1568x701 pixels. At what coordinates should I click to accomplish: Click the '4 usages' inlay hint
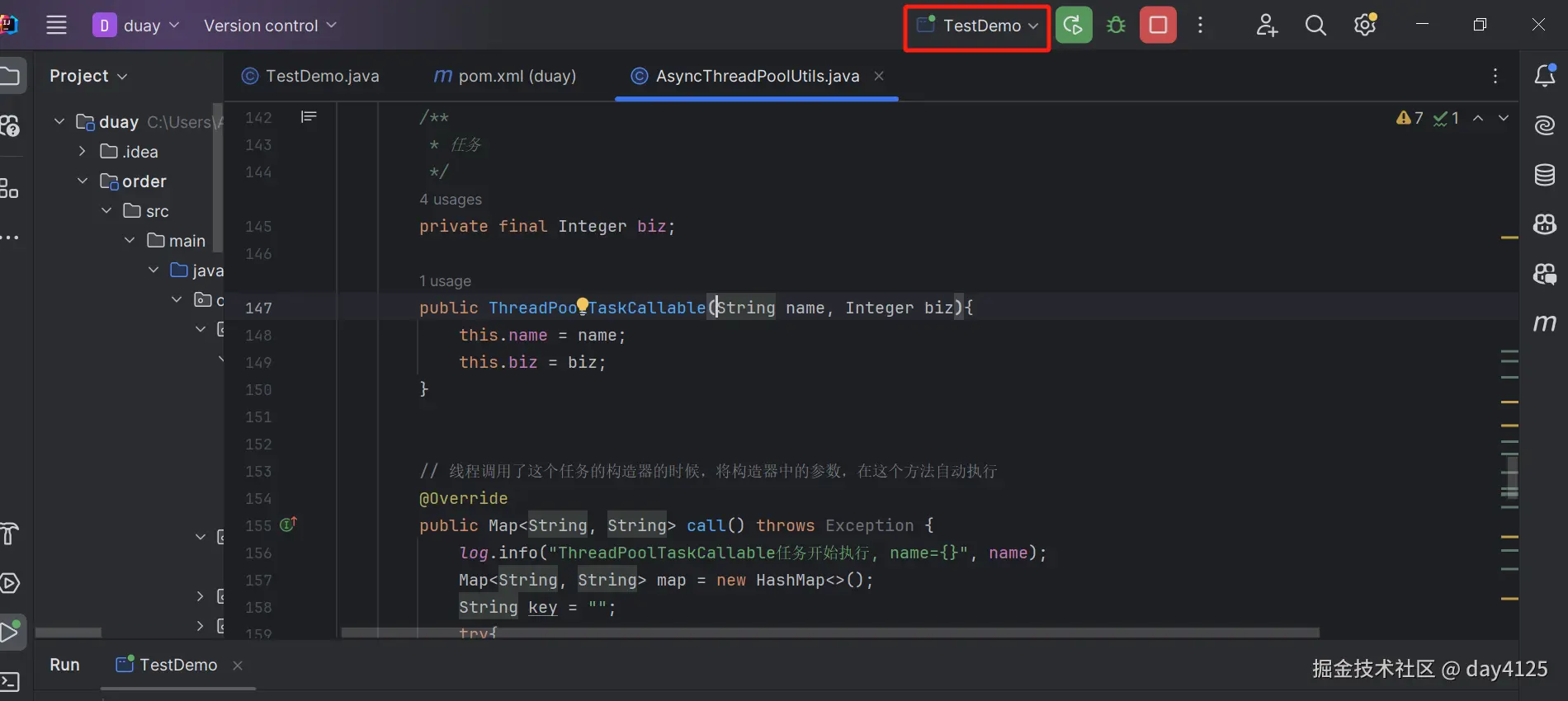pos(451,200)
